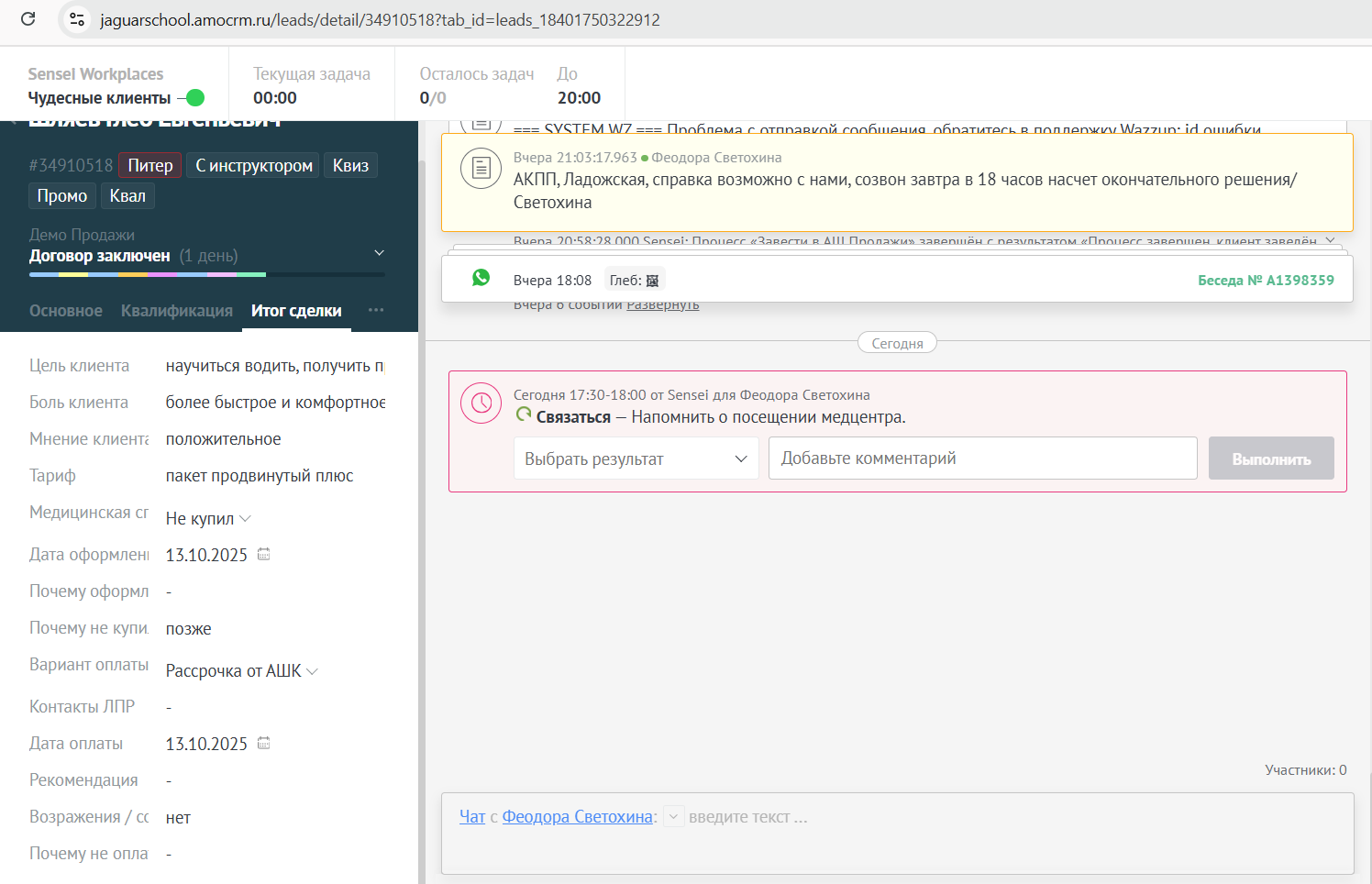Switch to the Квалификация tab
This screenshot has height=884, width=1372.
point(176,311)
